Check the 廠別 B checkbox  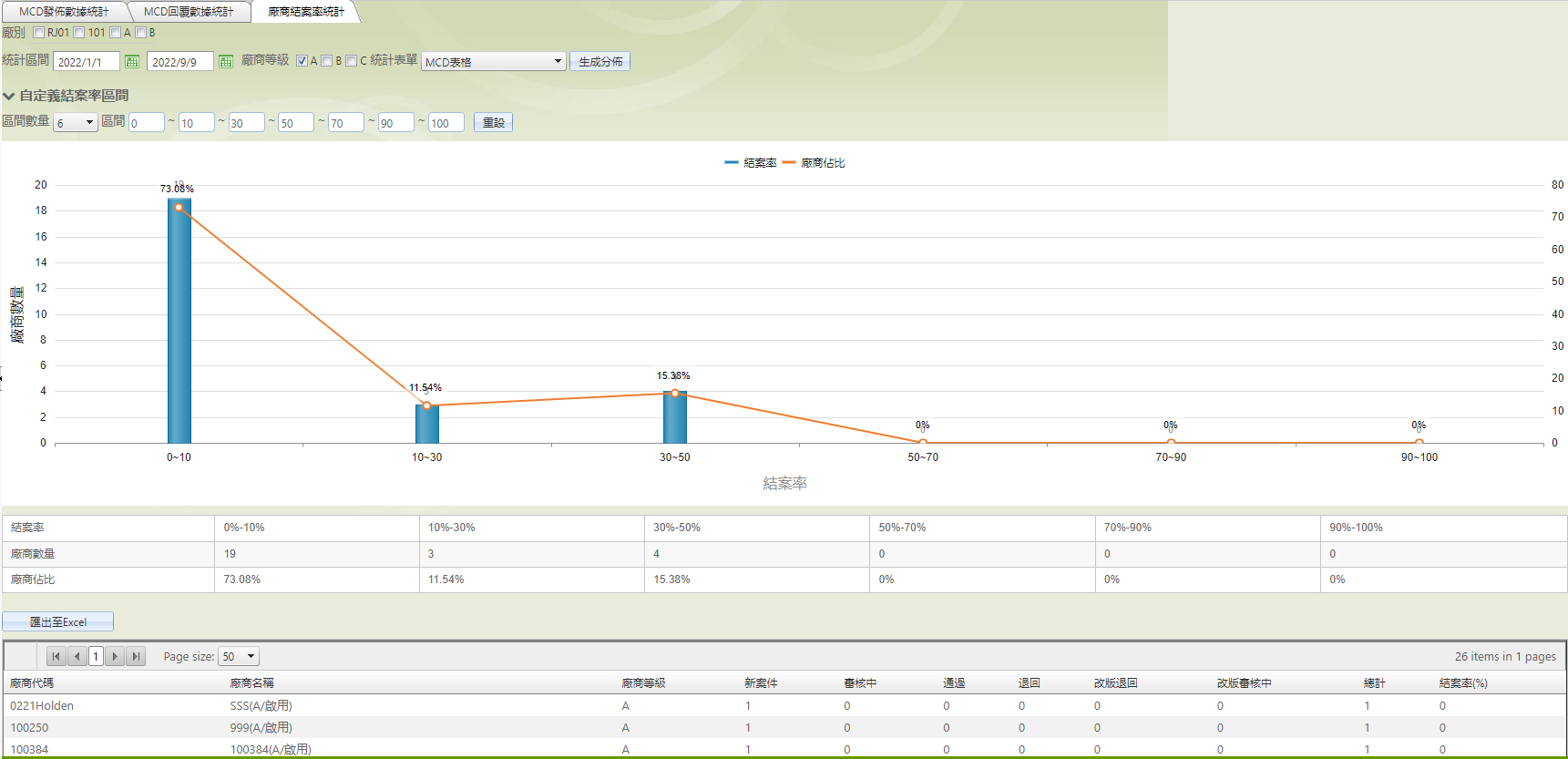140,33
